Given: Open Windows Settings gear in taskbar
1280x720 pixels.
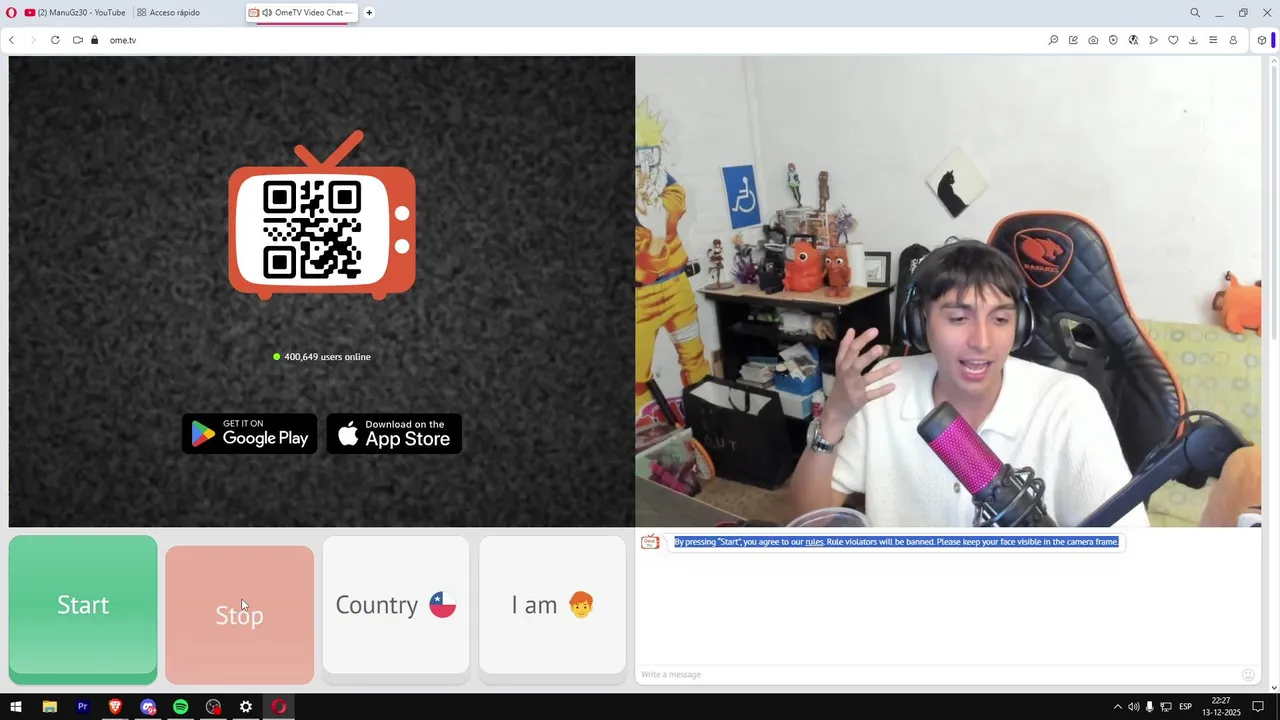Looking at the screenshot, I should click(246, 707).
